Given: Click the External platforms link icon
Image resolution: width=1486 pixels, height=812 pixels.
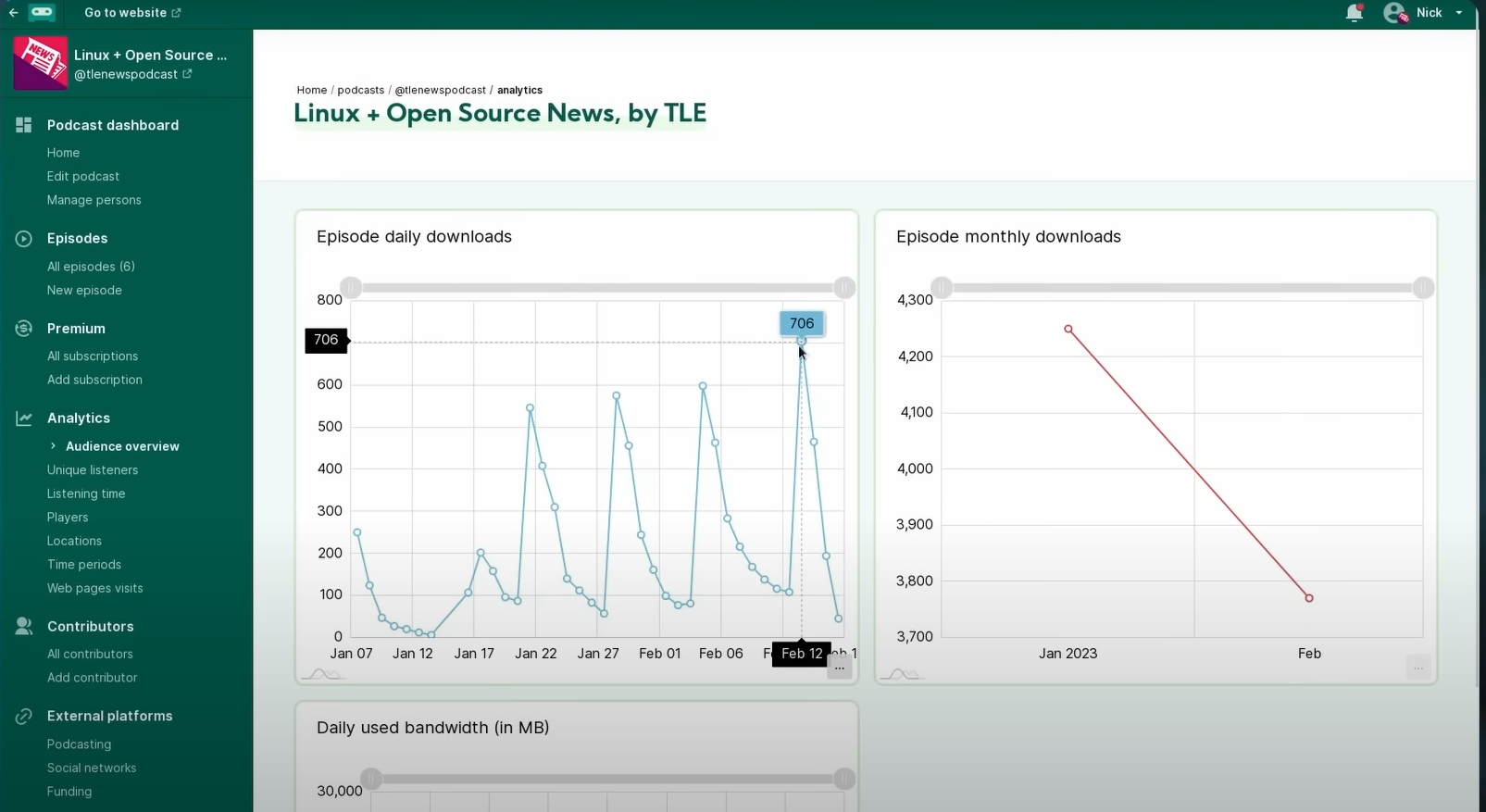Looking at the screenshot, I should coord(24,716).
